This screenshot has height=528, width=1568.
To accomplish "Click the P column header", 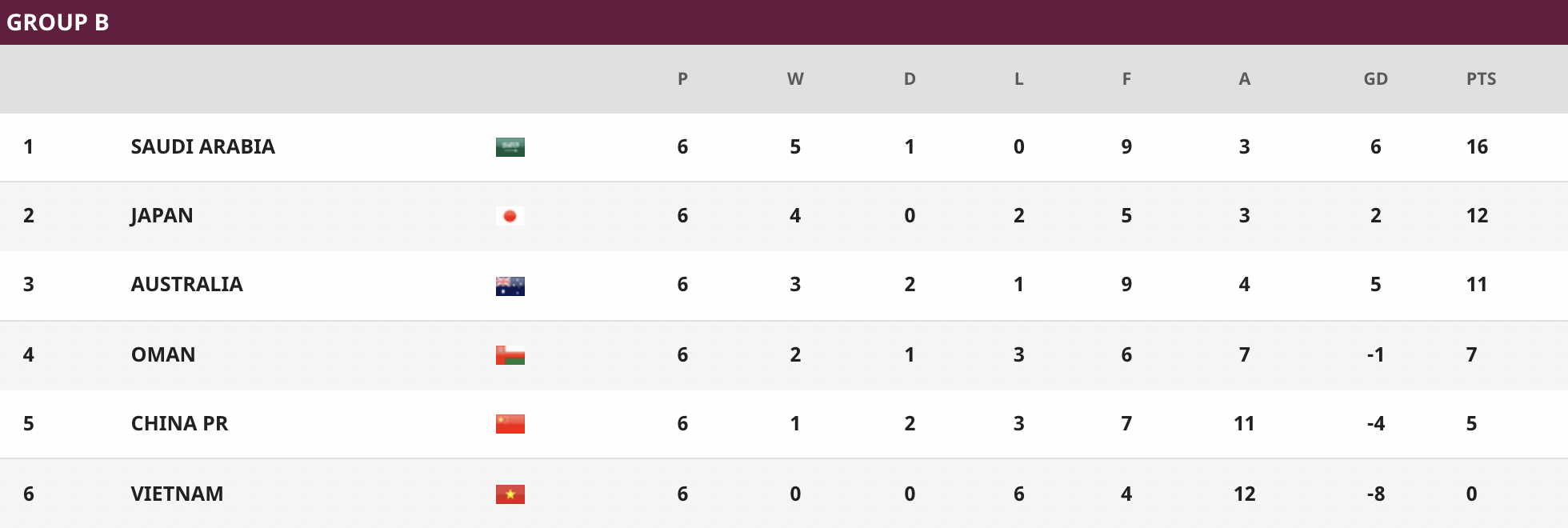I will (x=682, y=79).
